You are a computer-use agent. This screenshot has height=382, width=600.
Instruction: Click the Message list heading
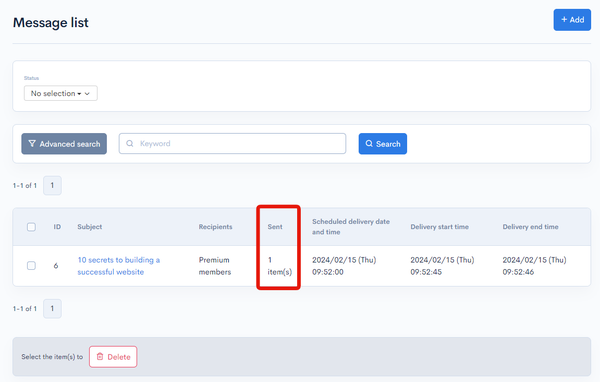click(51, 23)
